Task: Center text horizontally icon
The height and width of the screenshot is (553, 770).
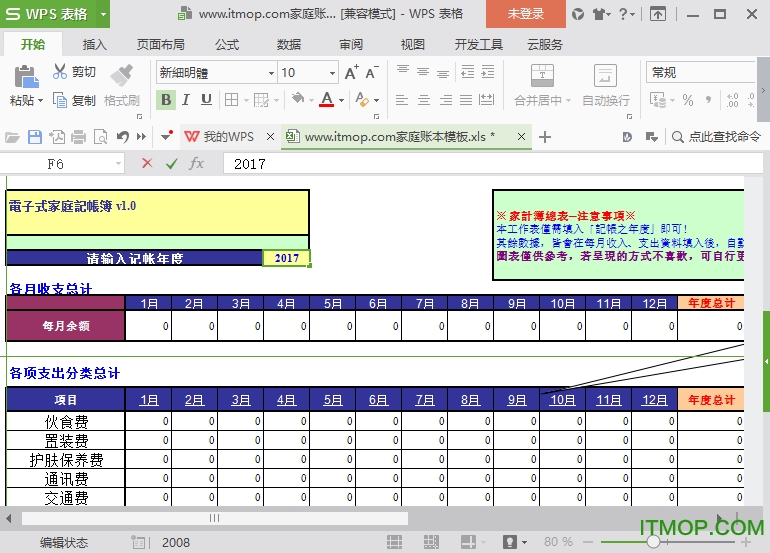Action: tap(424, 100)
